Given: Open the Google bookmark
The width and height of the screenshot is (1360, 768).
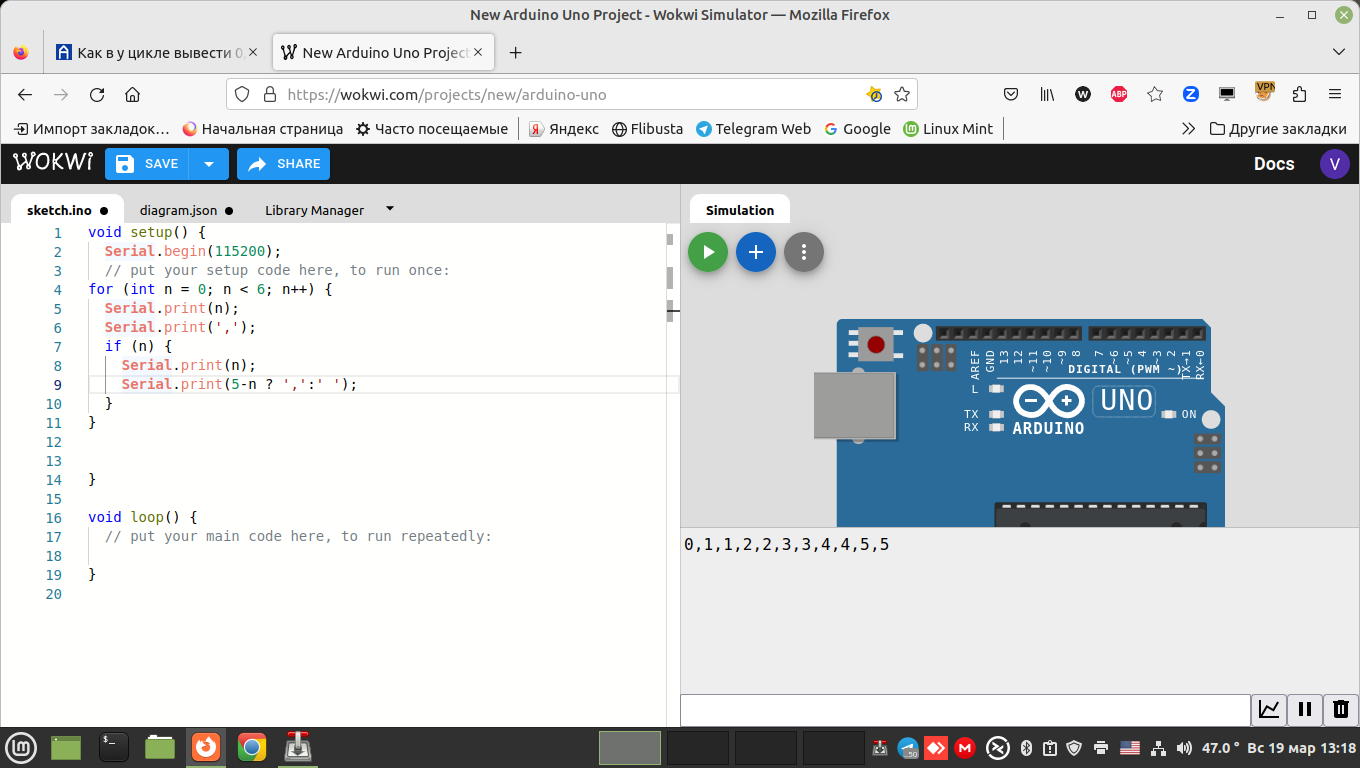Looking at the screenshot, I should (x=857, y=129).
